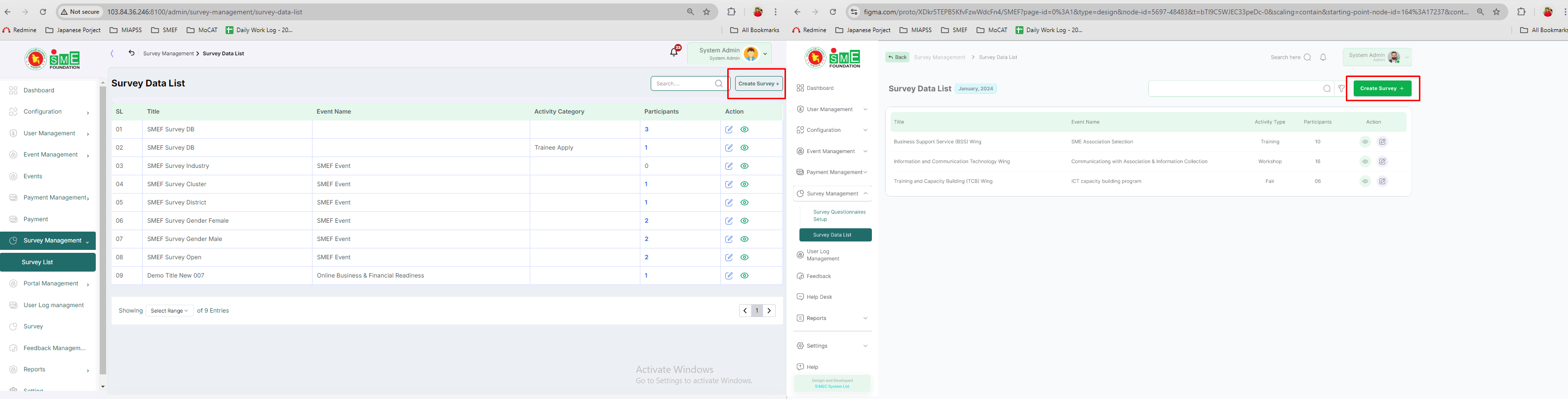Click edit icon for Business Support Service row
1568x399 pixels.
click(1382, 142)
